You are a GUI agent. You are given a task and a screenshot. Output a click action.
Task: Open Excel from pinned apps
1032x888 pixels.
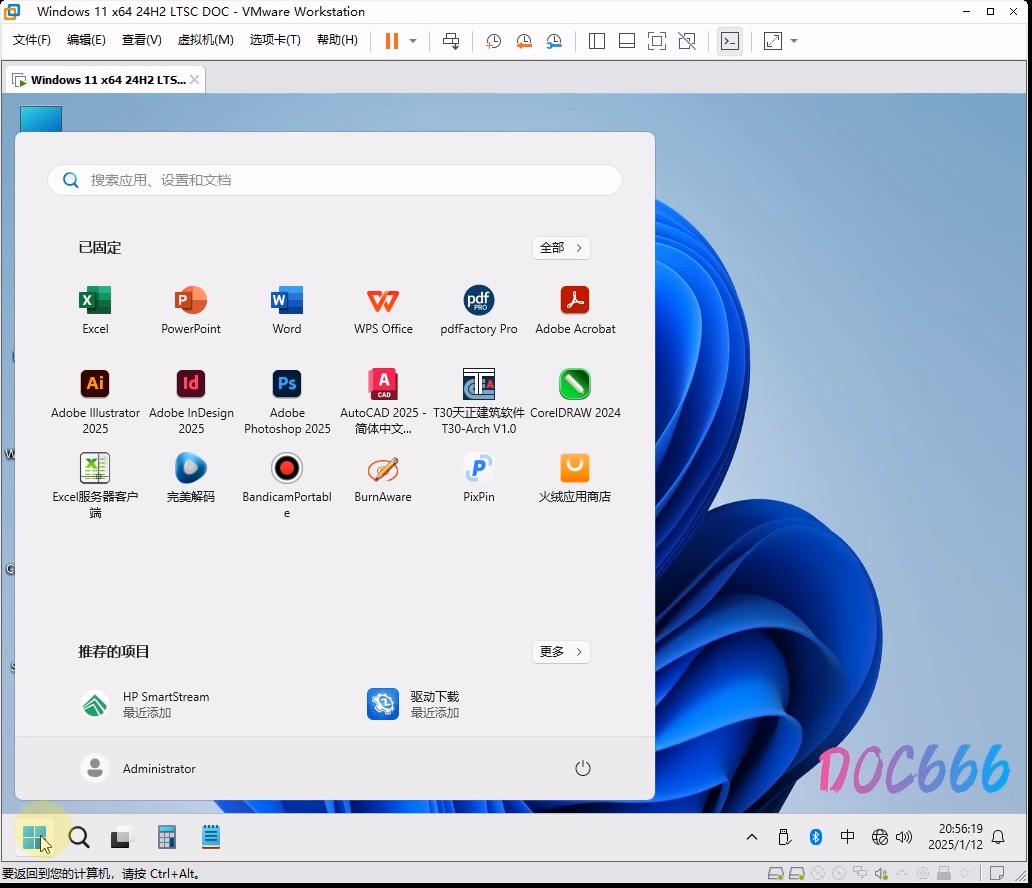[x=95, y=310]
